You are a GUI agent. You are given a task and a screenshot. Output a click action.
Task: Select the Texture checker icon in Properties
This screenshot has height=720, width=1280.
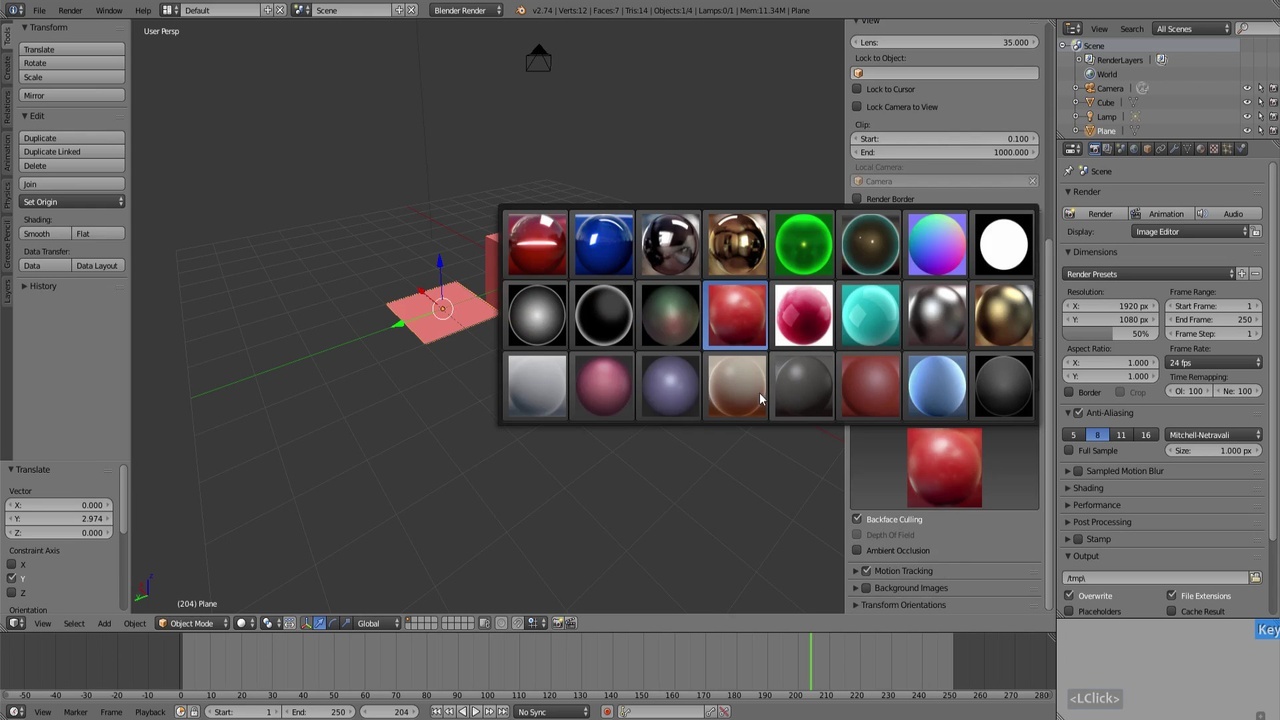(1214, 148)
